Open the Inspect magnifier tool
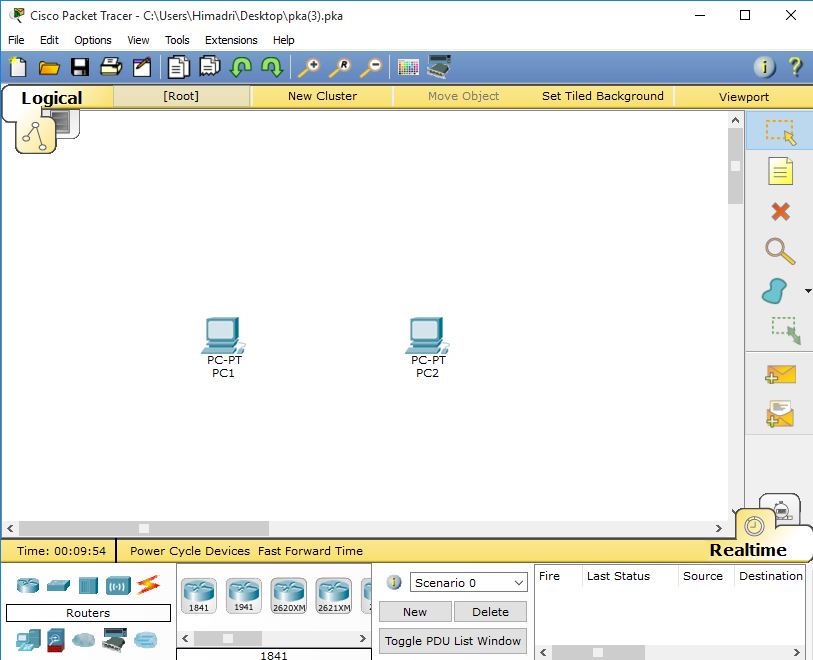The image size is (813, 660). (780, 251)
